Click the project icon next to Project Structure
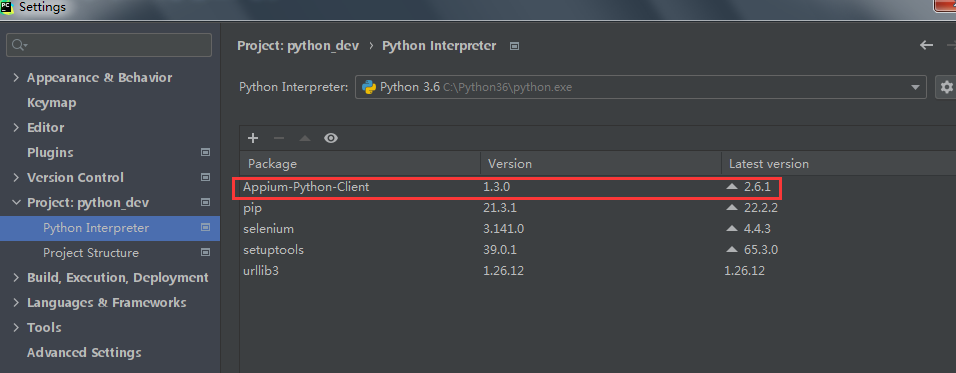Image resolution: width=956 pixels, height=373 pixels. coord(205,252)
